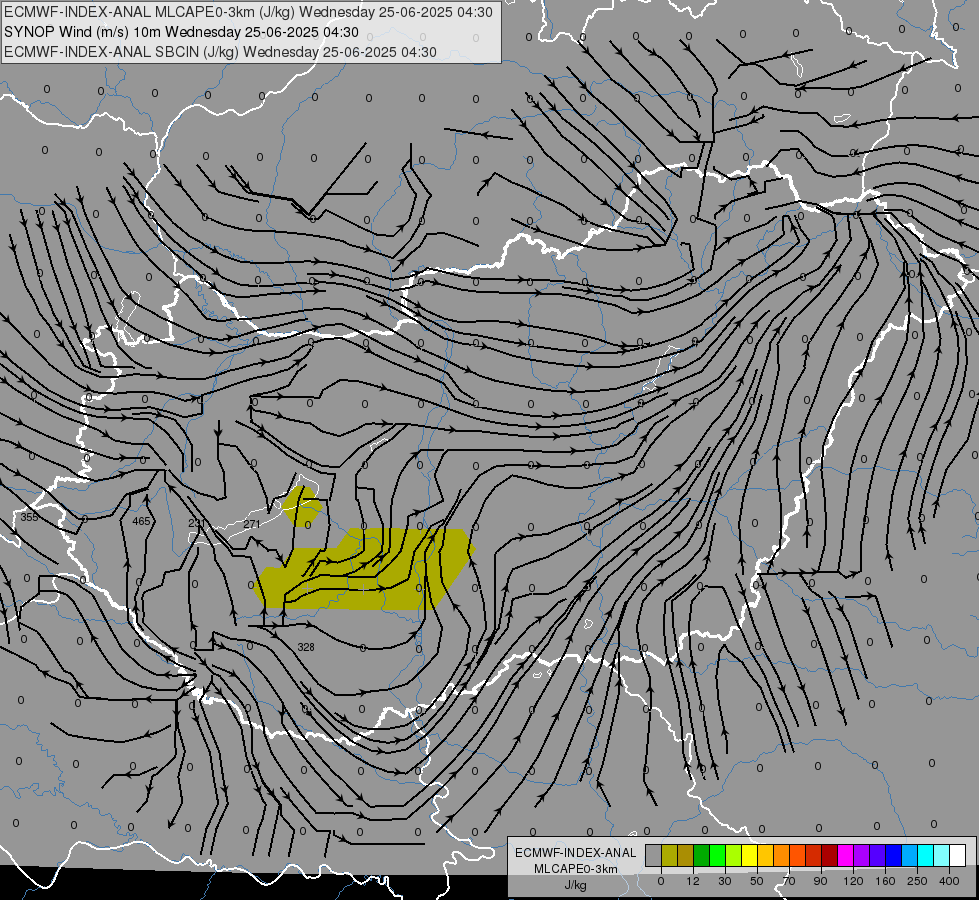Pick the pure yellow swatch left of 50

(750, 855)
